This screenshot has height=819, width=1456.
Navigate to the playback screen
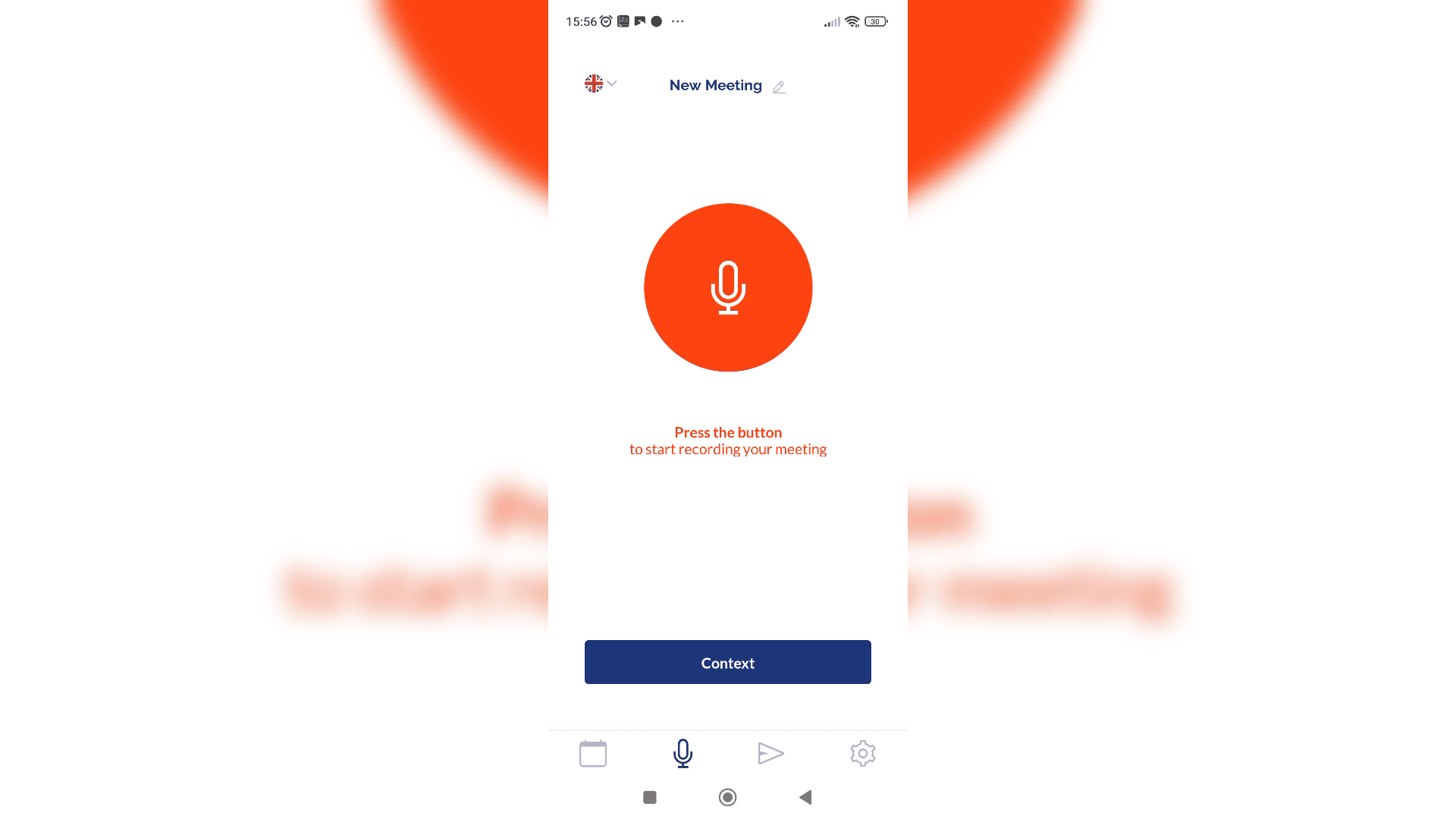click(772, 753)
